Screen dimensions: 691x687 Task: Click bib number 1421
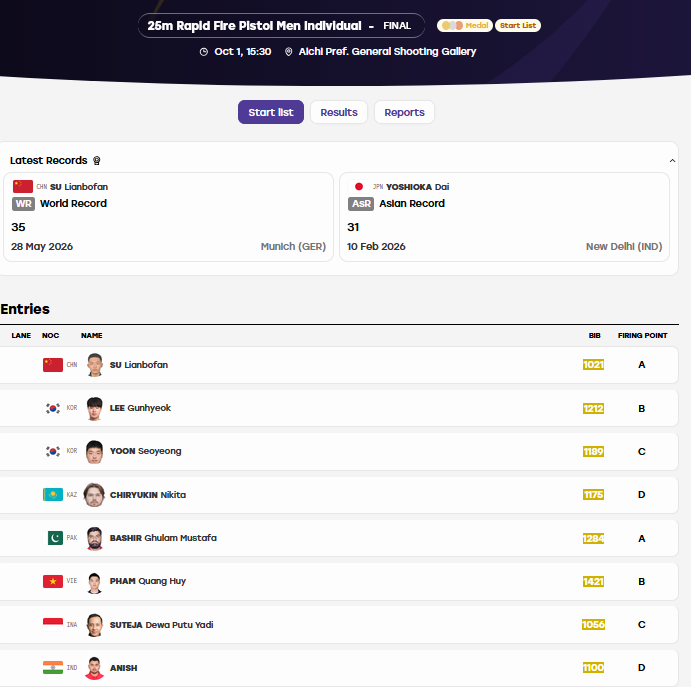[x=593, y=582]
